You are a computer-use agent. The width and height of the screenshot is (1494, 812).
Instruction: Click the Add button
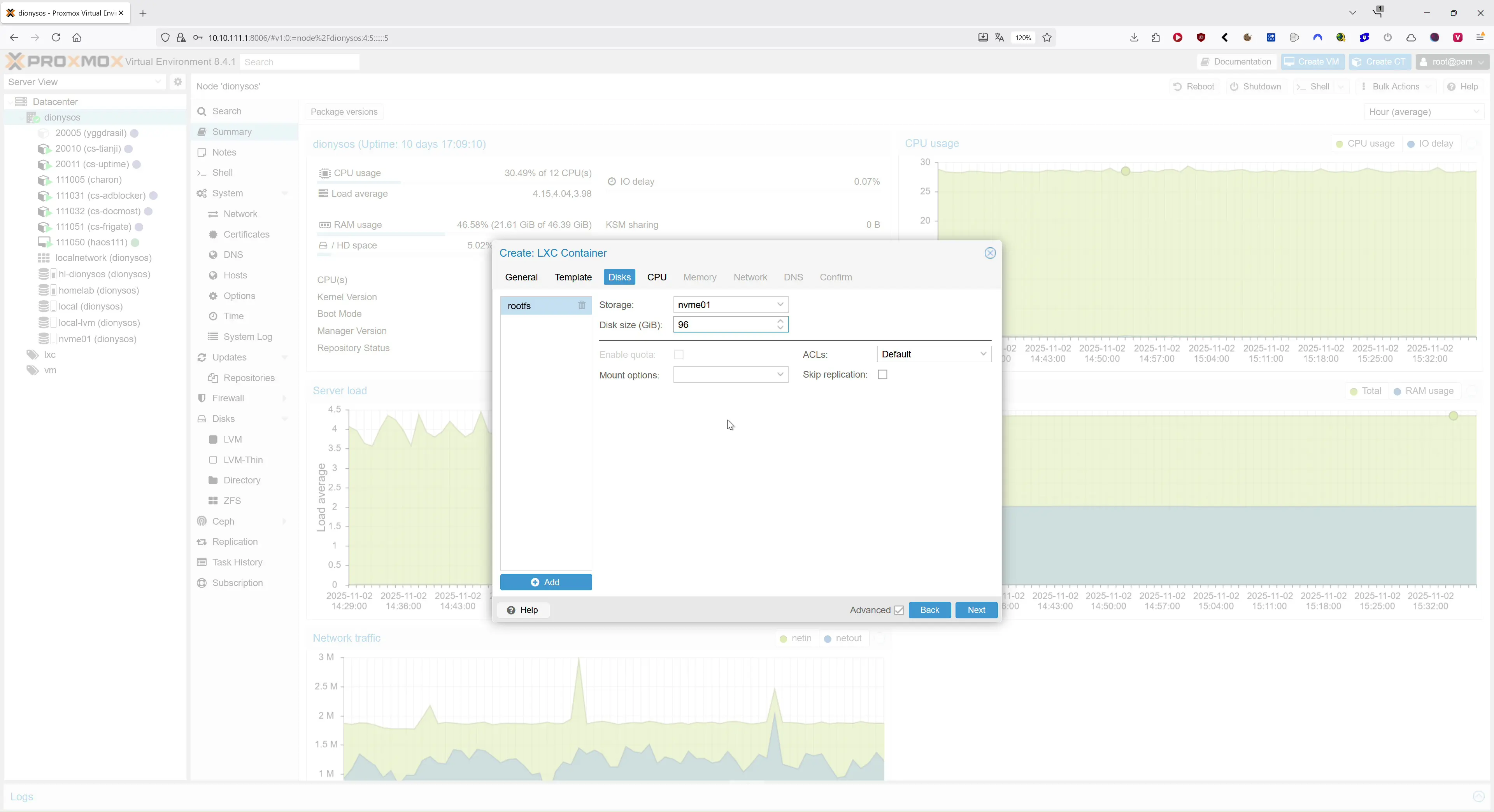coord(546,582)
